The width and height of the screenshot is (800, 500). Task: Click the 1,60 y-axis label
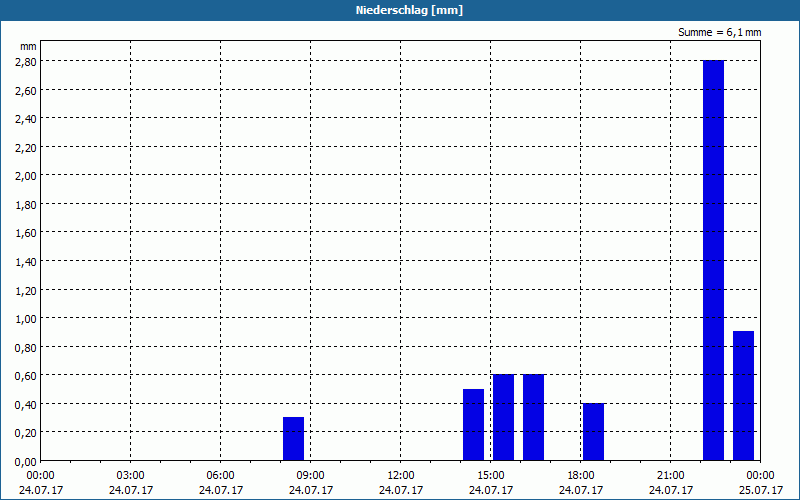(x=28, y=233)
